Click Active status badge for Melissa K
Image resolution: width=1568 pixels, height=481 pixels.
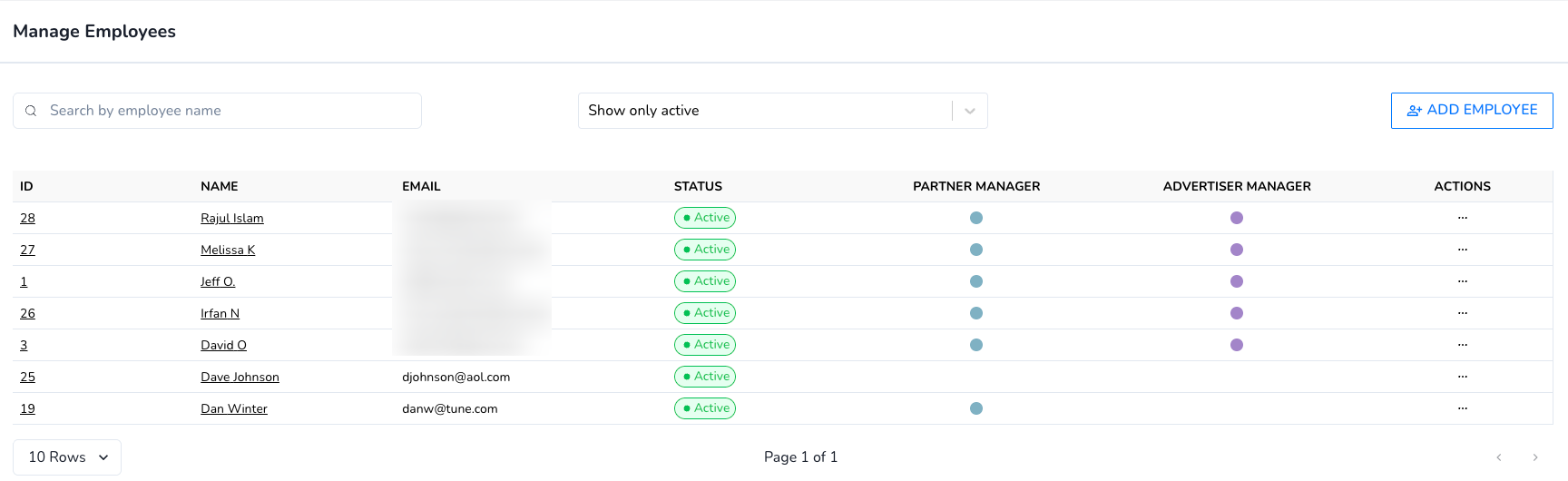coord(705,250)
